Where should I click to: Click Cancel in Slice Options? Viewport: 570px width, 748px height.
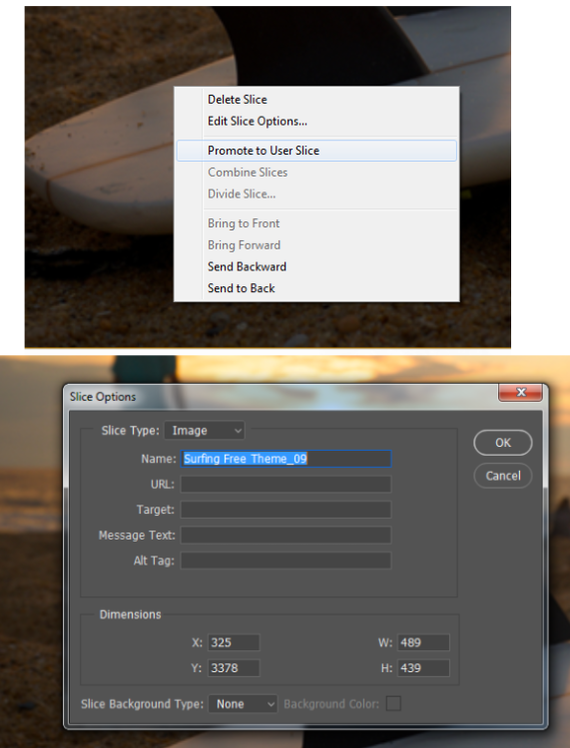[x=503, y=476]
